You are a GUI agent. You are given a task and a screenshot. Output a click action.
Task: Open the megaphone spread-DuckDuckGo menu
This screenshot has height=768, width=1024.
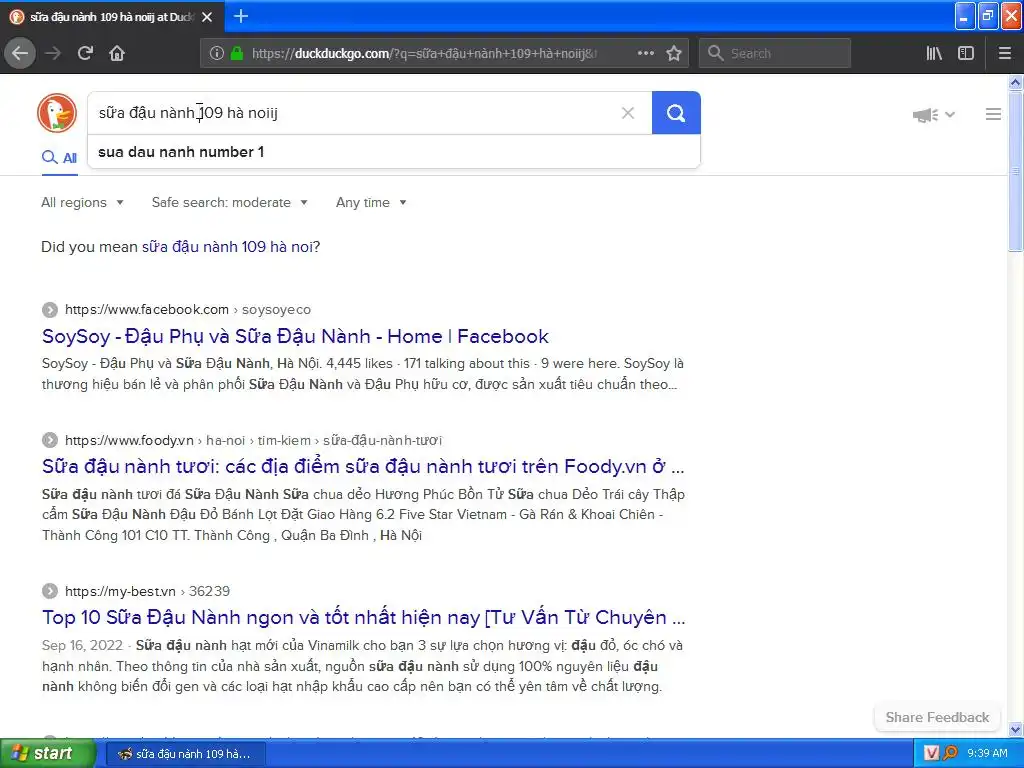pyautogui.click(x=933, y=115)
